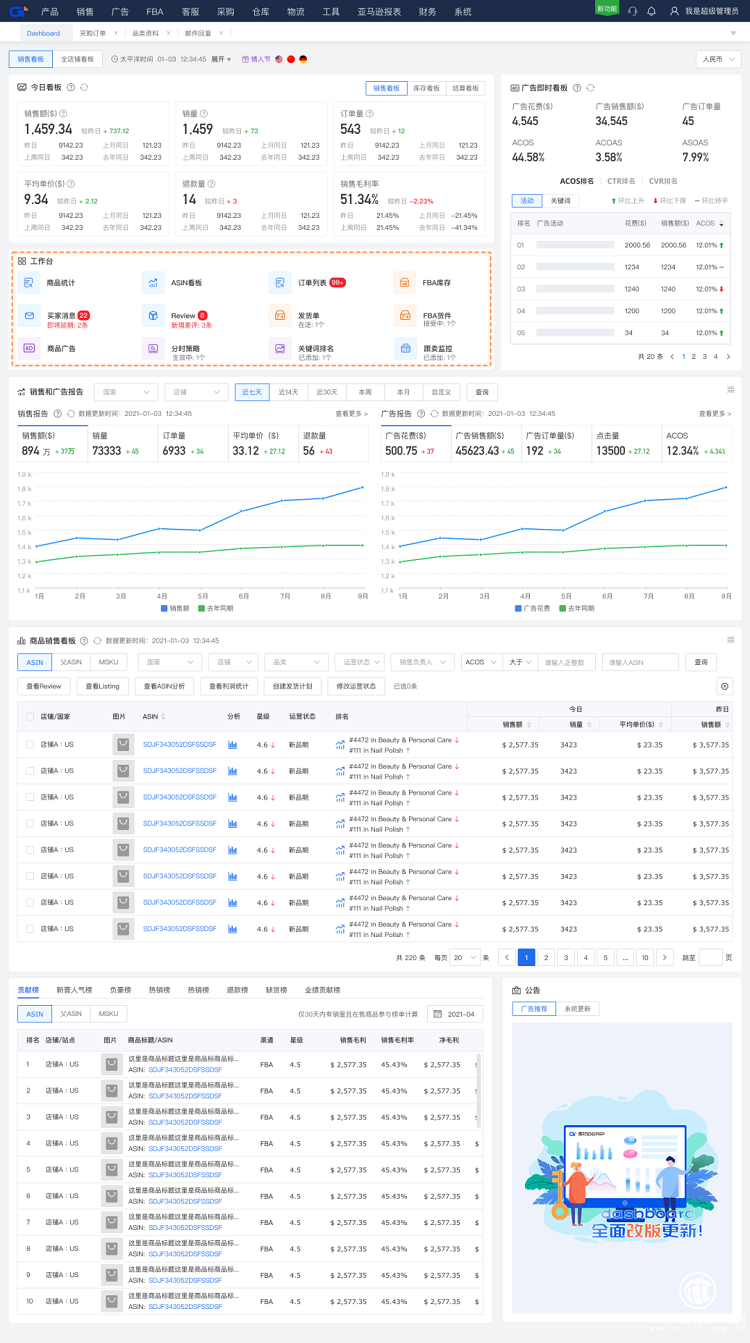Tick the first 店铺A : US row checkbox
This screenshot has width=750, height=1343.
(30, 744)
